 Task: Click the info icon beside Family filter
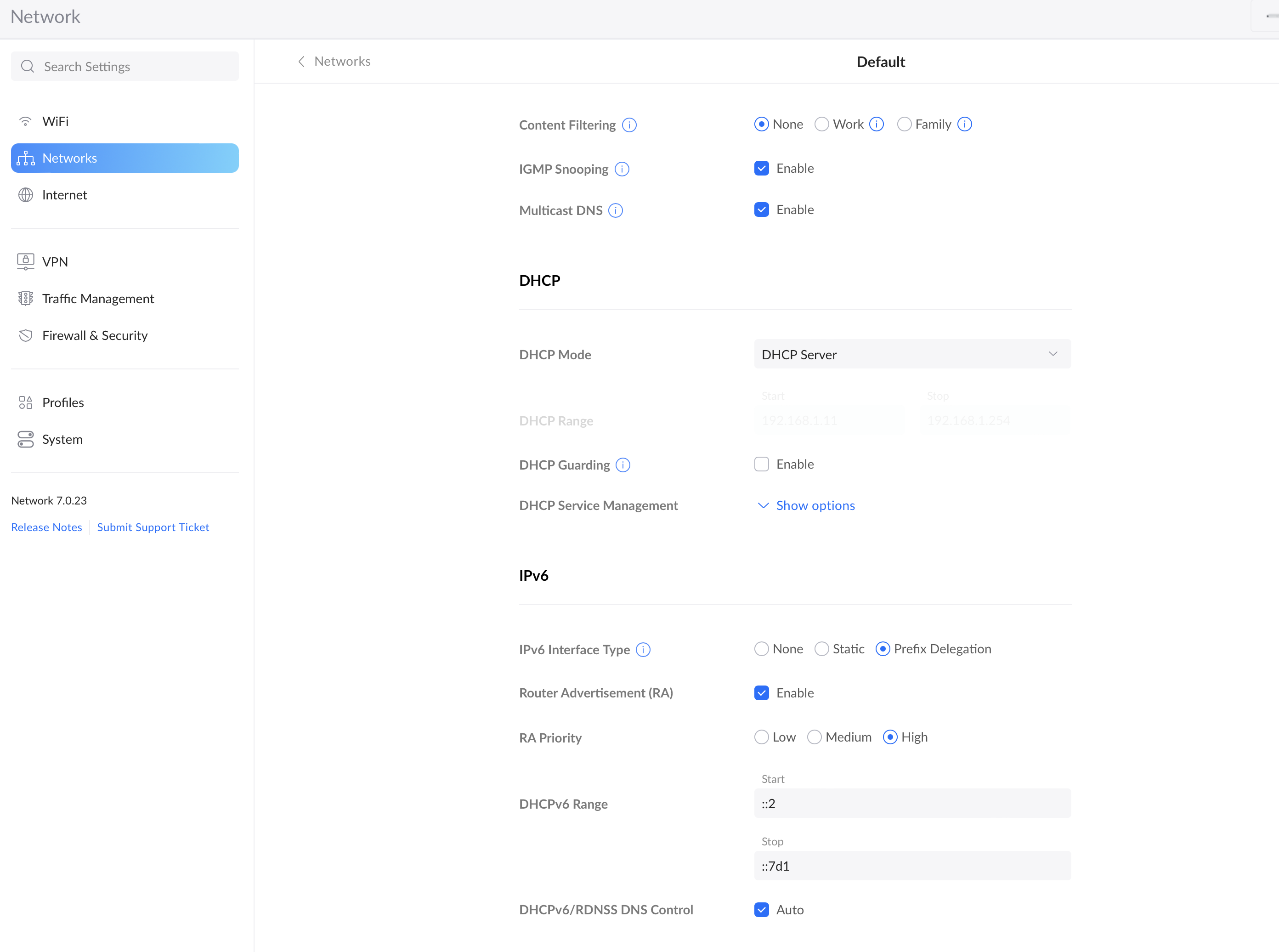click(964, 125)
